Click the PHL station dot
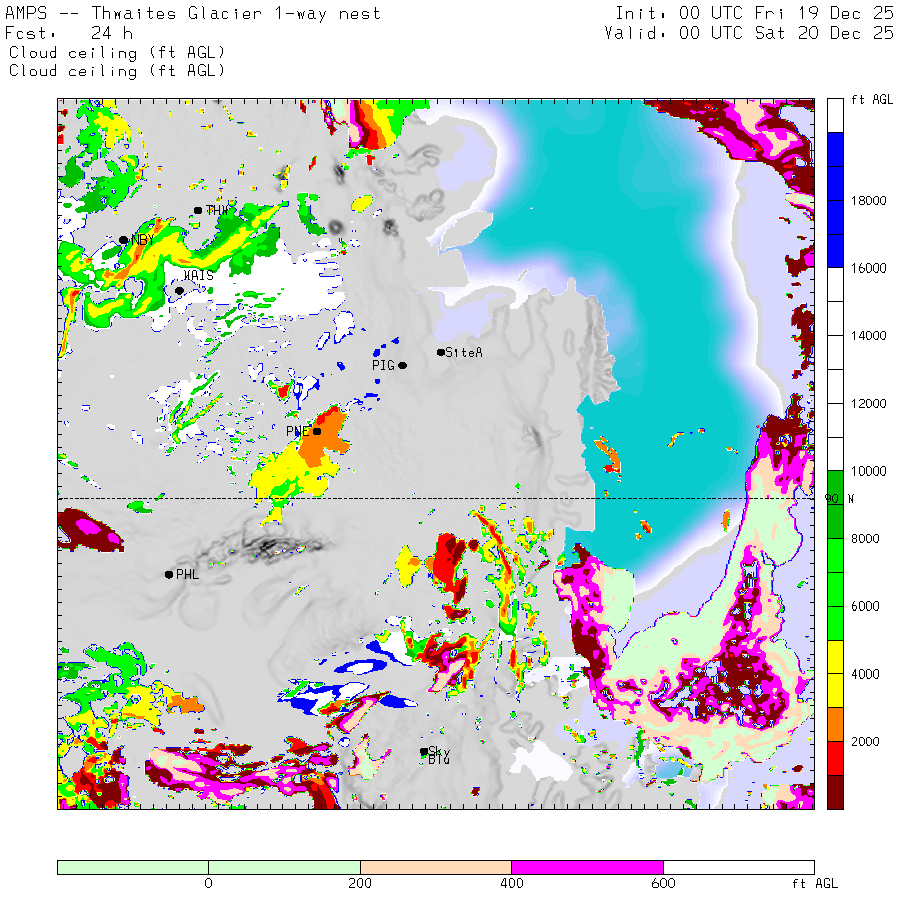This screenshot has width=900, height=900. click(168, 574)
